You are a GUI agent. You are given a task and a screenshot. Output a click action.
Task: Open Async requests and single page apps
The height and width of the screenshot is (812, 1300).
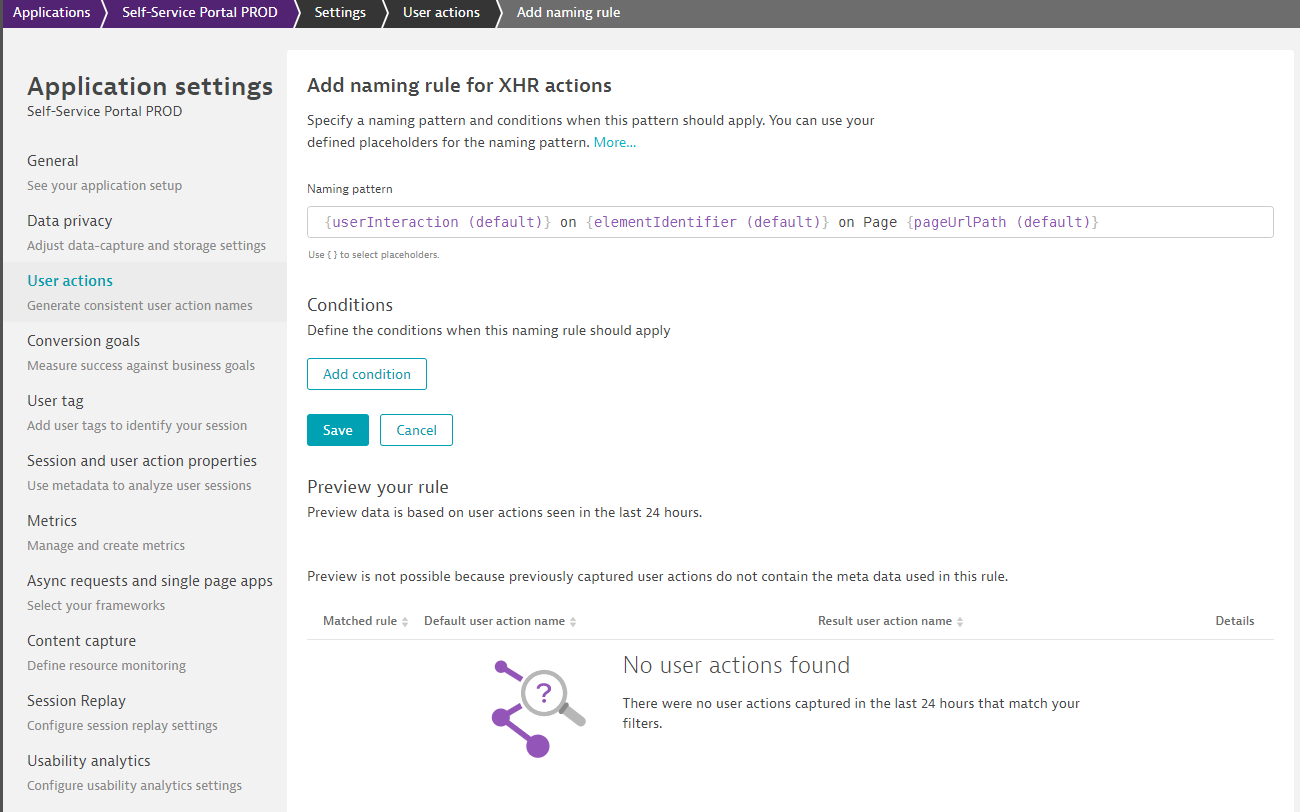coord(150,581)
